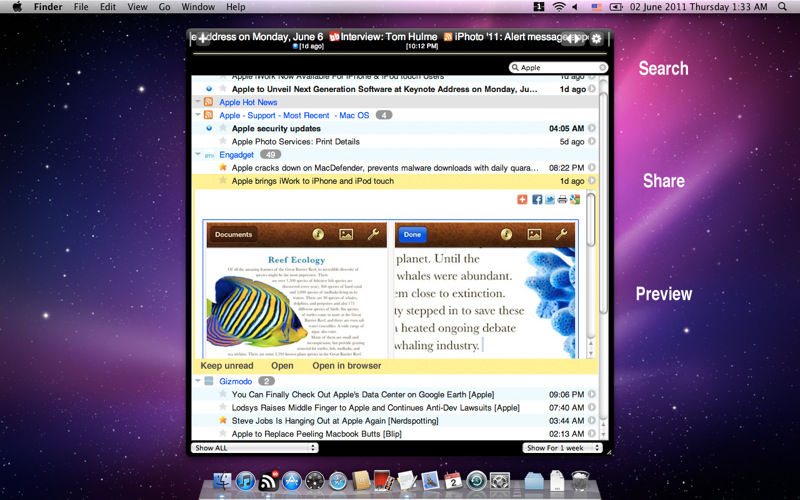
Task: Open the App Store from the Dock
Action: [291, 481]
